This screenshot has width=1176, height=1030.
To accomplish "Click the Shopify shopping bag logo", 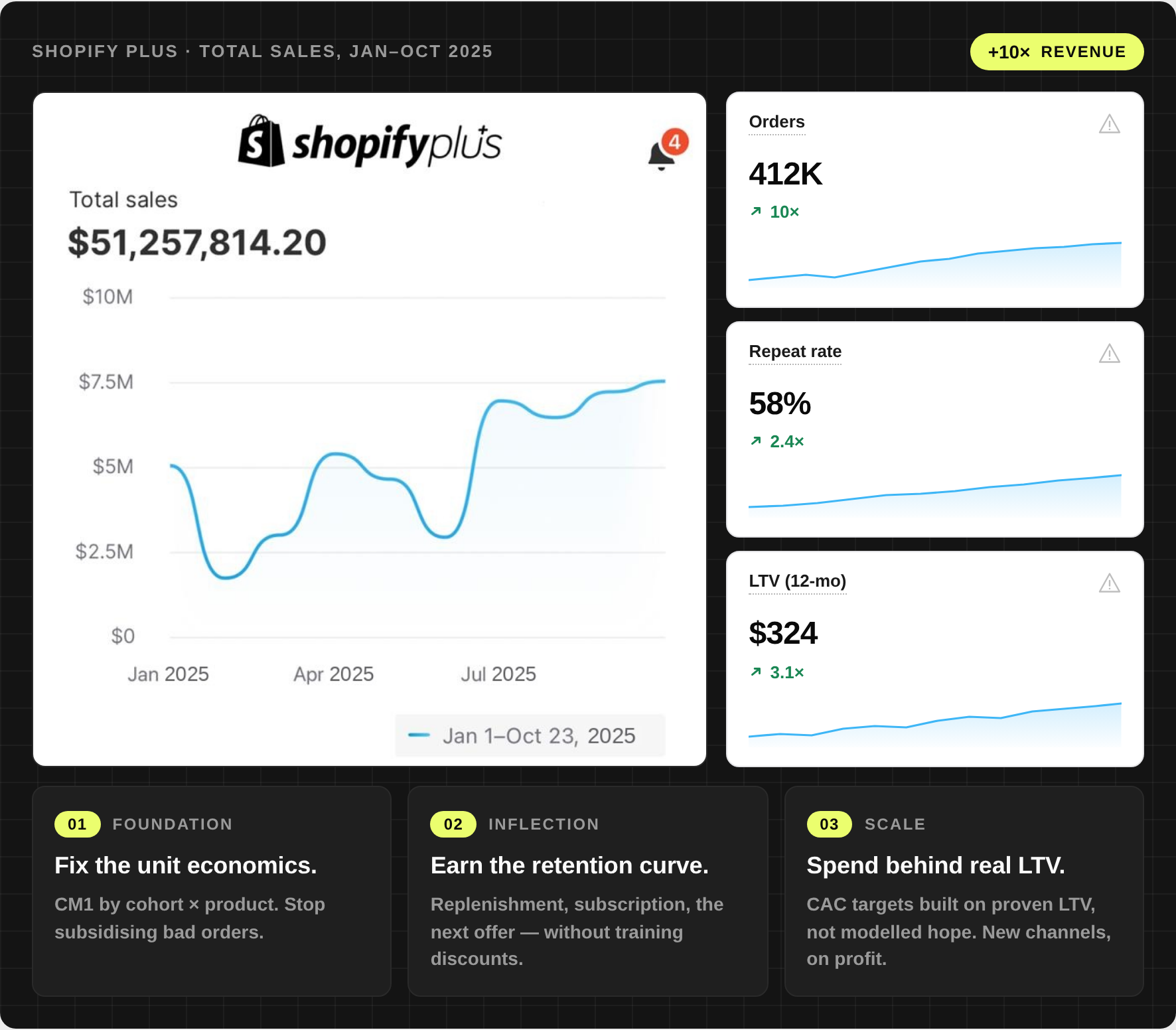I will pyautogui.click(x=261, y=141).
